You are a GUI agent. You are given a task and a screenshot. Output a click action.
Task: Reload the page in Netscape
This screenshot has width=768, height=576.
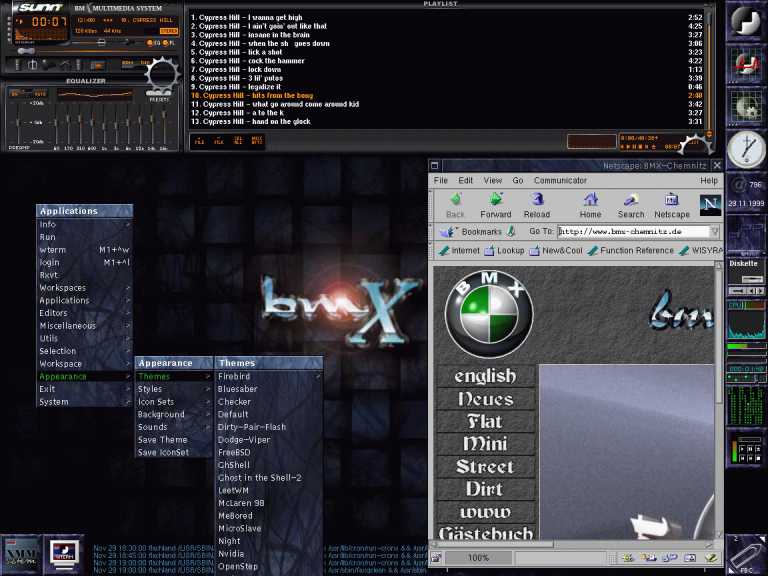coord(537,205)
